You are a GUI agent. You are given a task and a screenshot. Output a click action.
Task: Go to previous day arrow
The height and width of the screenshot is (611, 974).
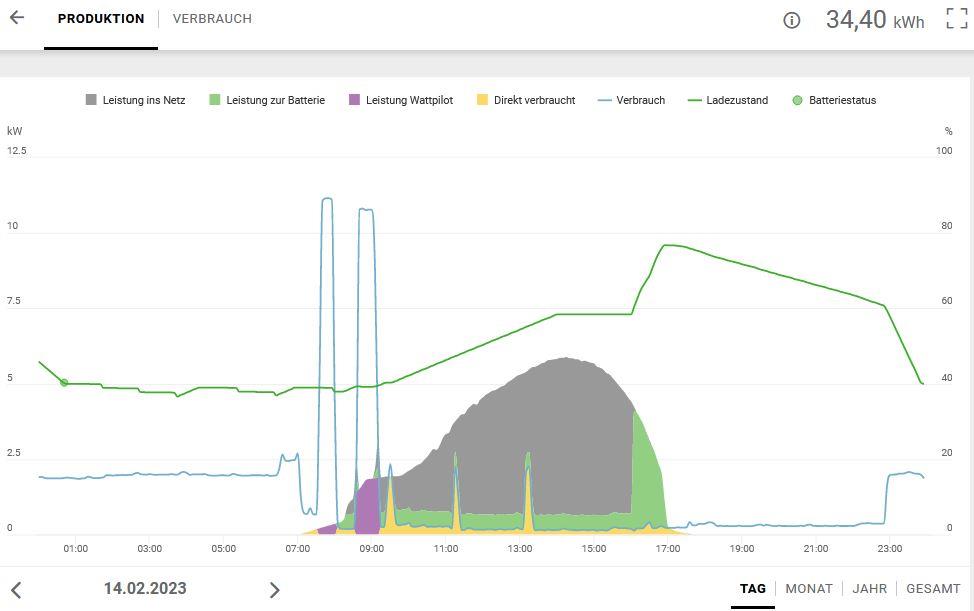click(16, 590)
